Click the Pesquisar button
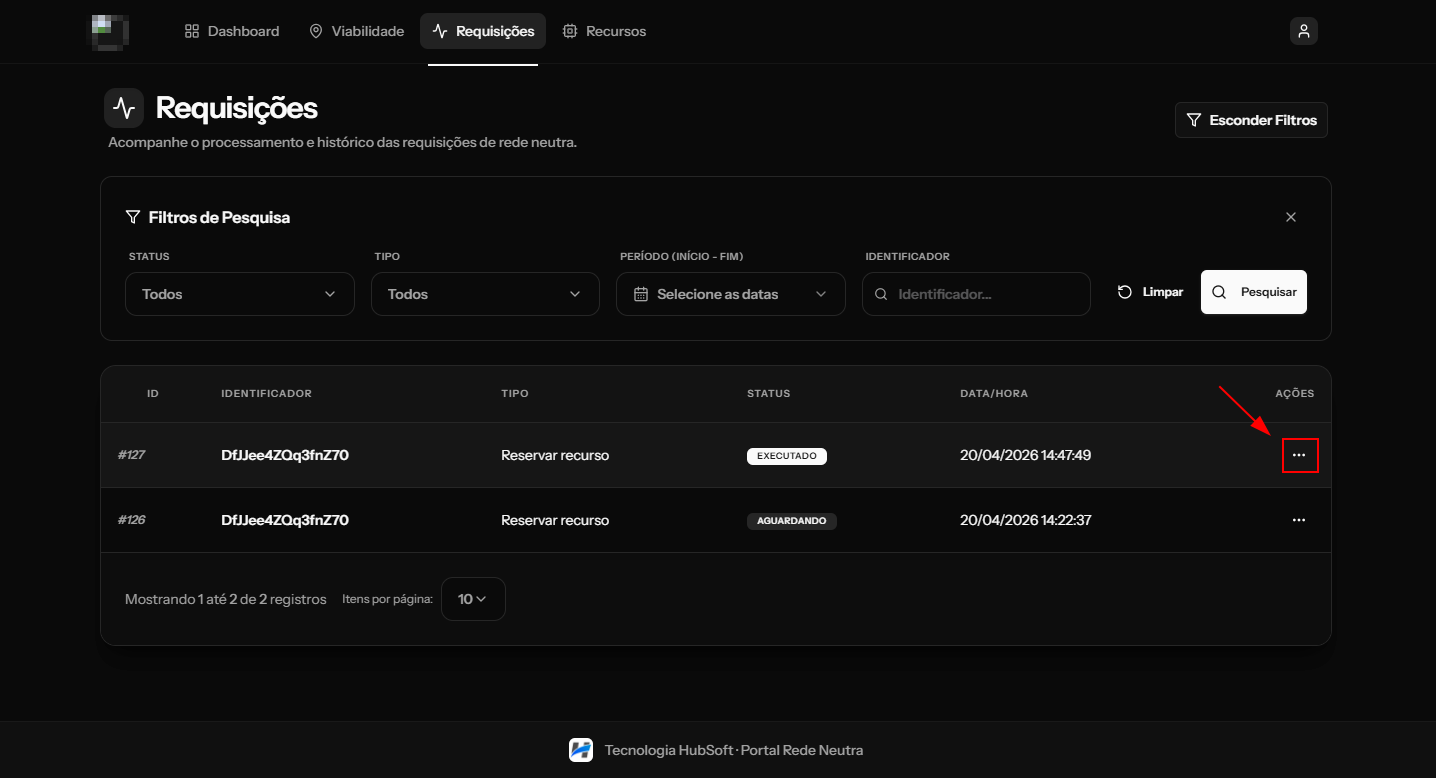This screenshot has width=1436, height=778. pos(1254,292)
